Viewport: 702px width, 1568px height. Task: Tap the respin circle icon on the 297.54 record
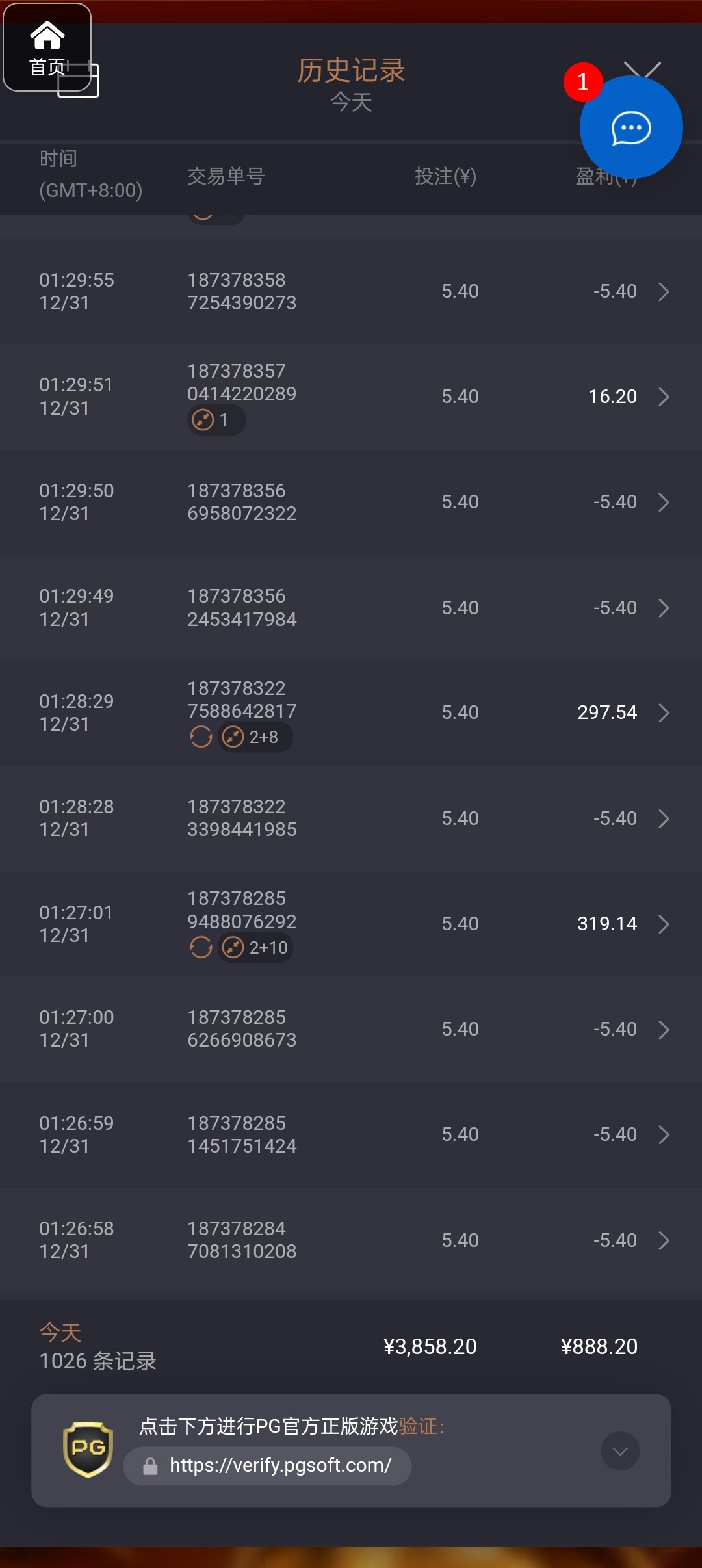click(x=201, y=737)
